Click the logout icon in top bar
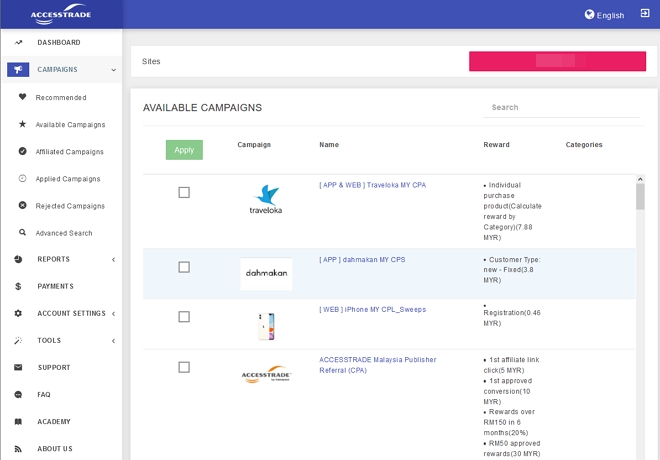660x460 pixels. [644, 13]
